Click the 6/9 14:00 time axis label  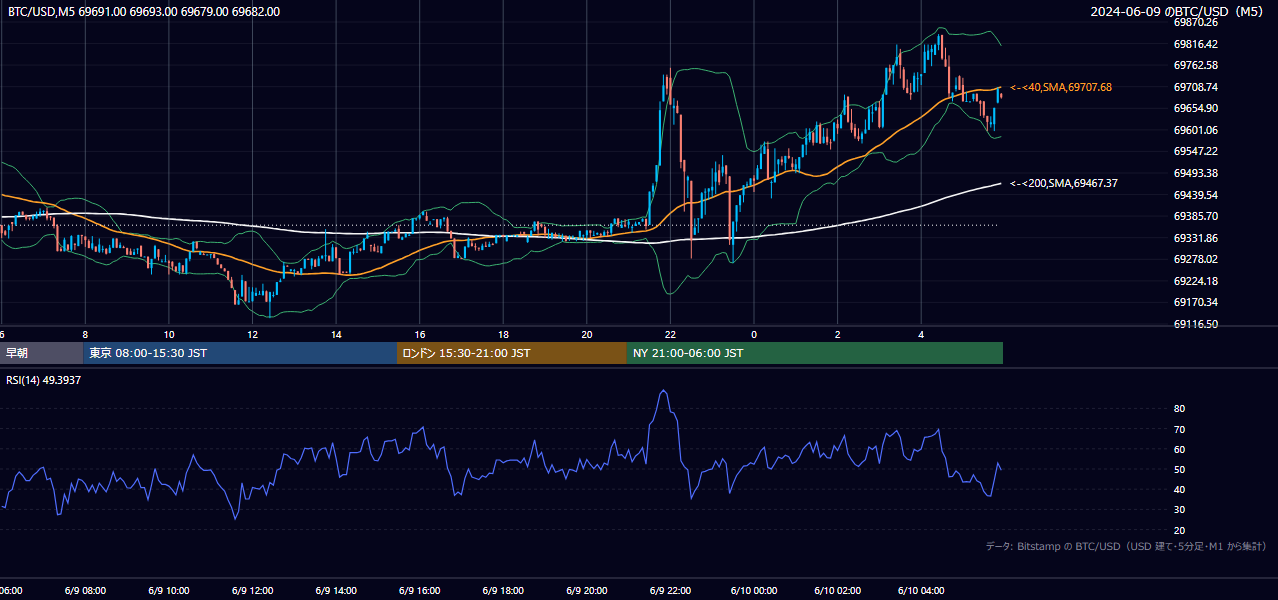336,591
